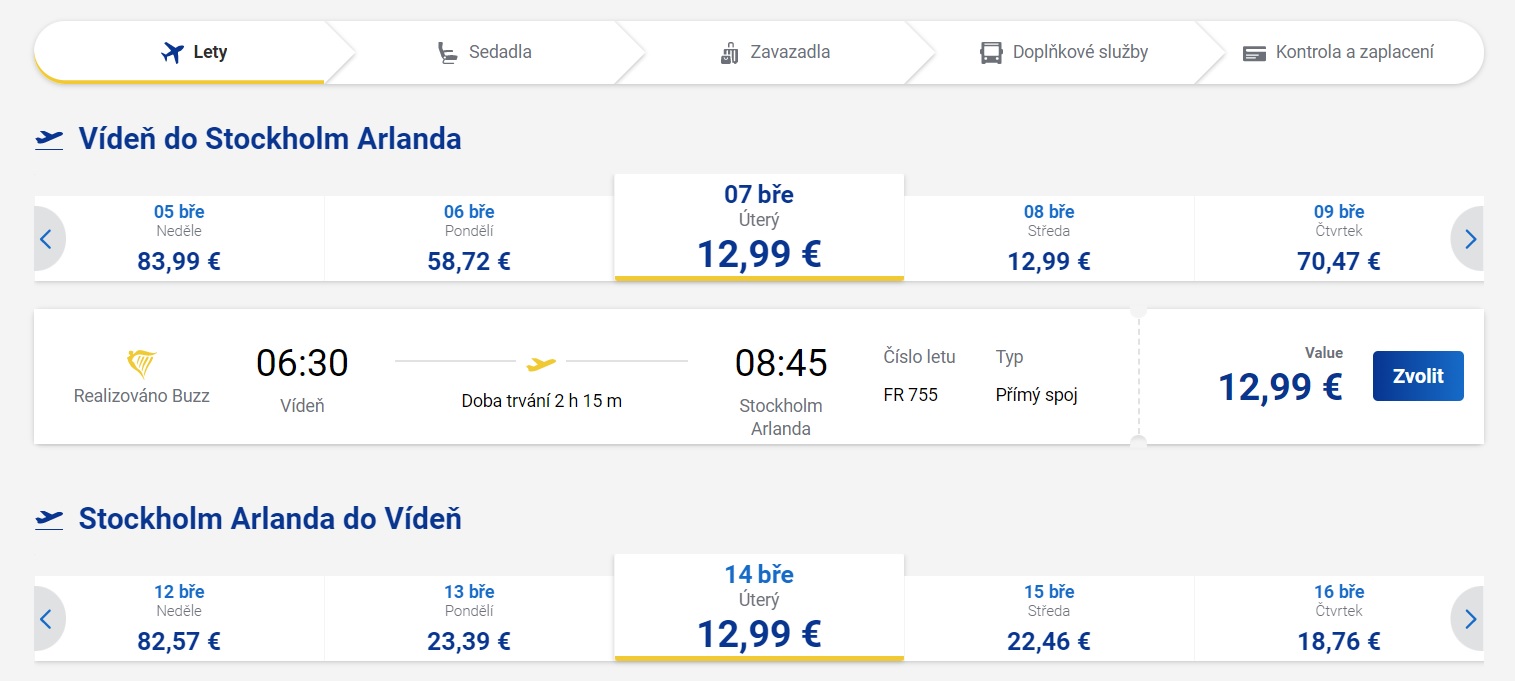1515x681 pixels.
Task: Select return date 16 bře Čtvrtek
Action: (x=1339, y=618)
